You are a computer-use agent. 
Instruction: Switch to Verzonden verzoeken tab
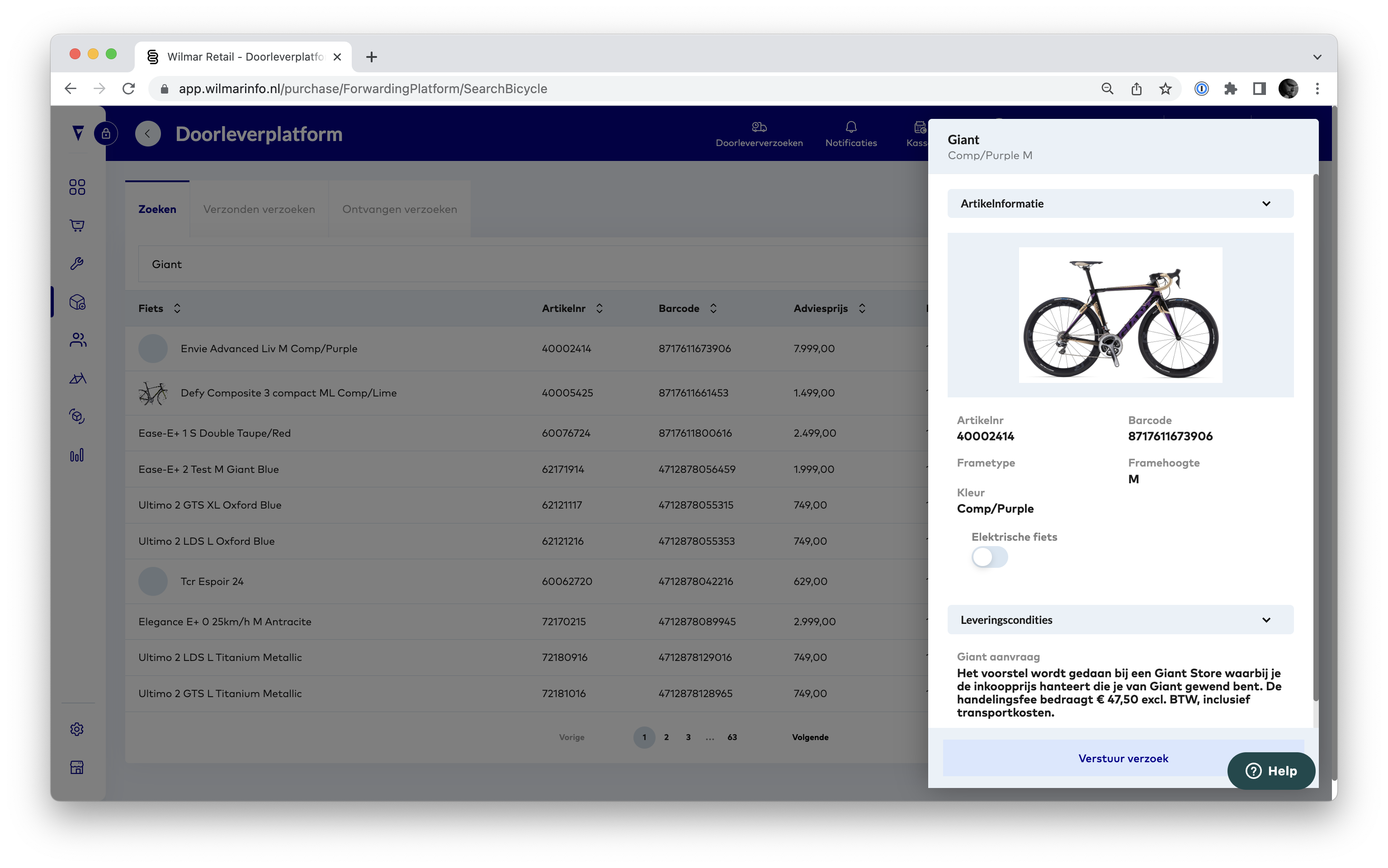(x=259, y=209)
